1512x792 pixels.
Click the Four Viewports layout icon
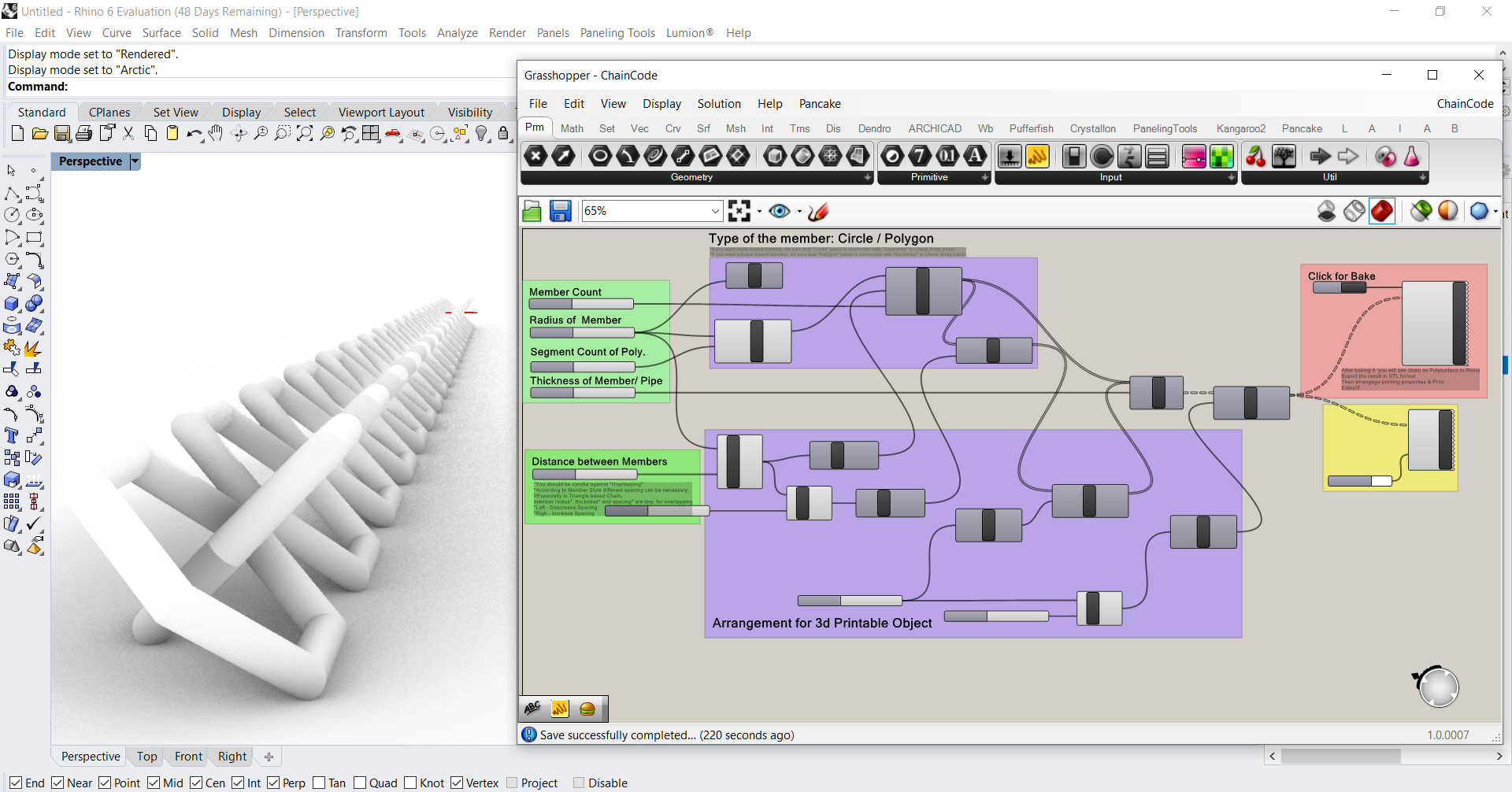tap(371, 134)
